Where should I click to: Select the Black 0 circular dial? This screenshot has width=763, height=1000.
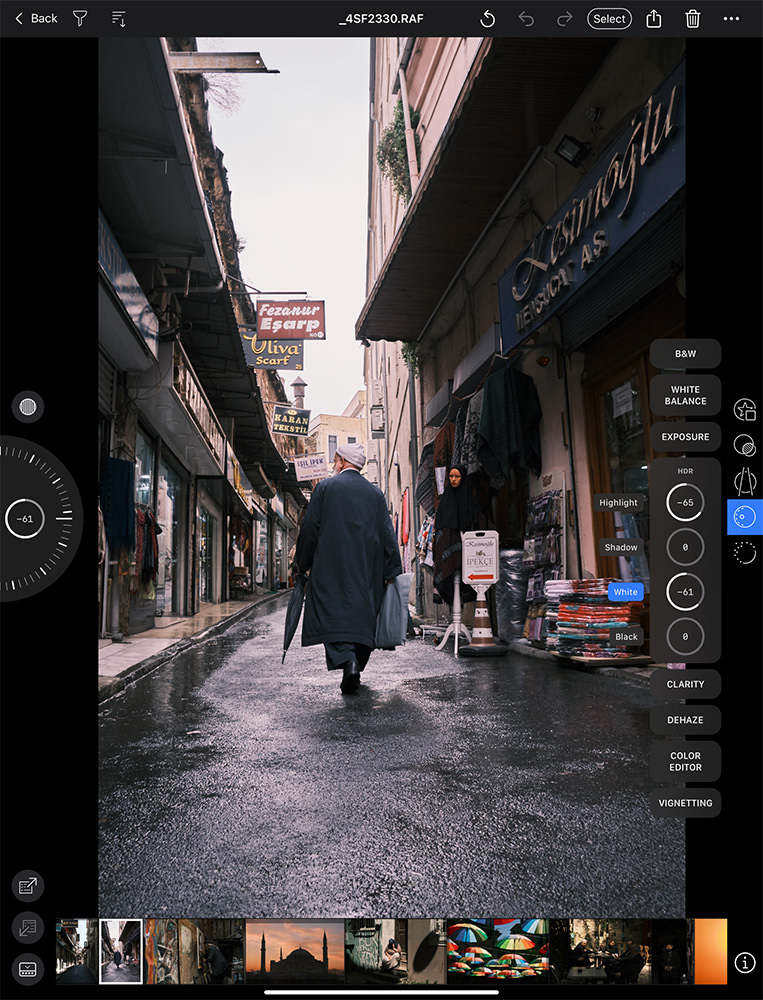tap(685, 636)
